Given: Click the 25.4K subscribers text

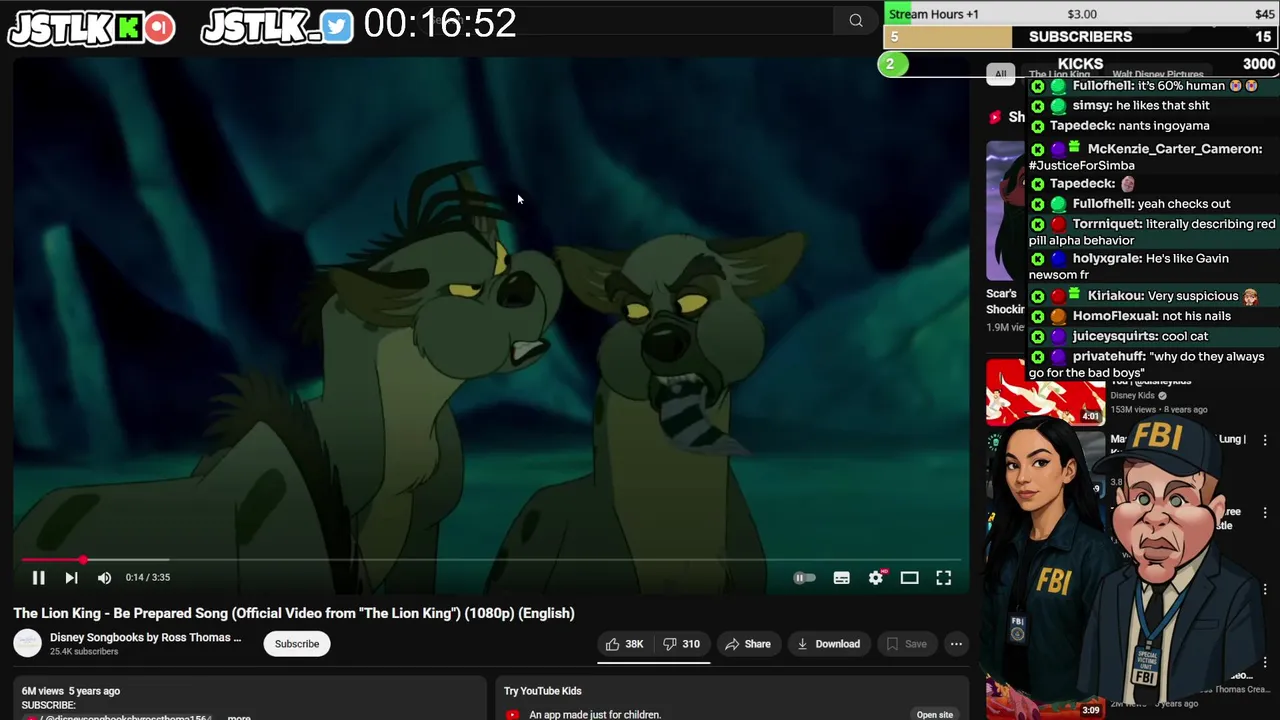Looking at the screenshot, I should tap(84, 652).
